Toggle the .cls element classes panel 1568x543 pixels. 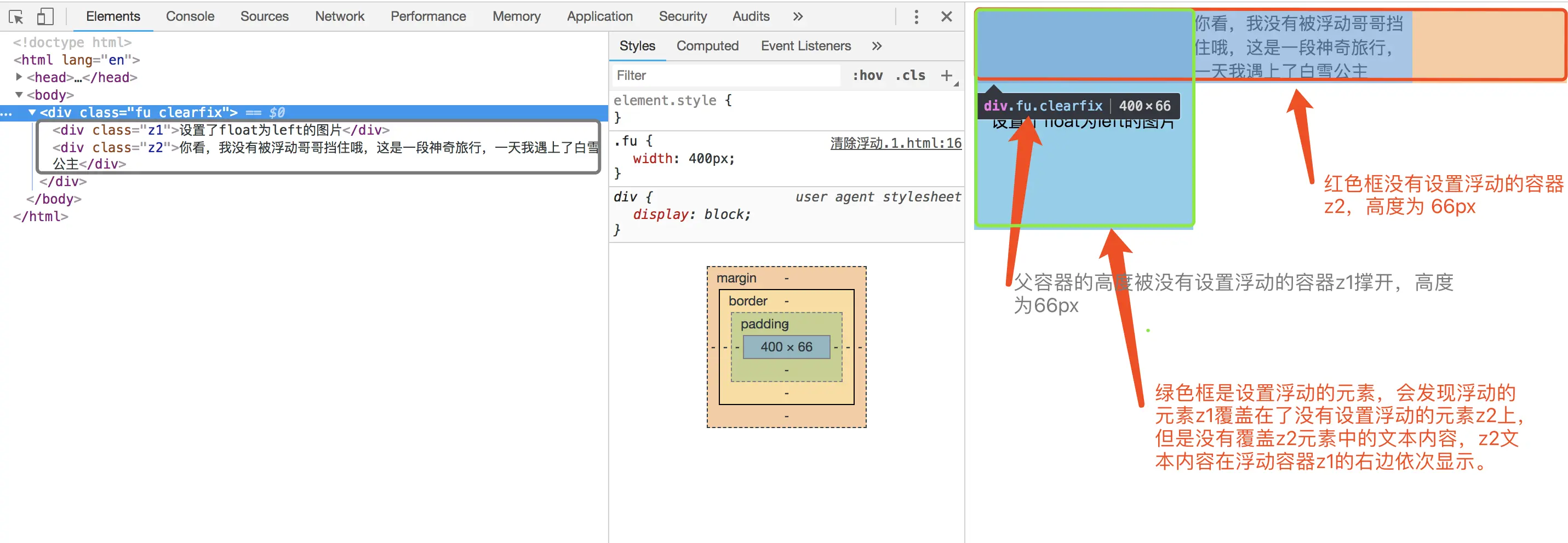(x=910, y=76)
